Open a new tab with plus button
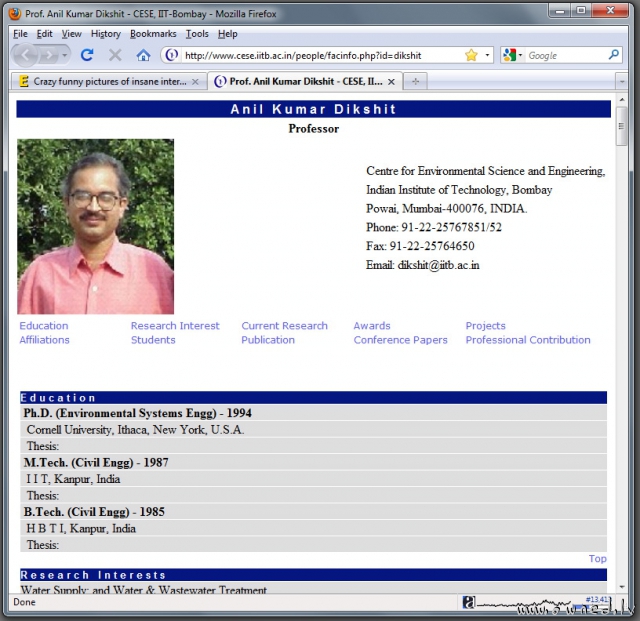640x621 pixels. coord(416,81)
